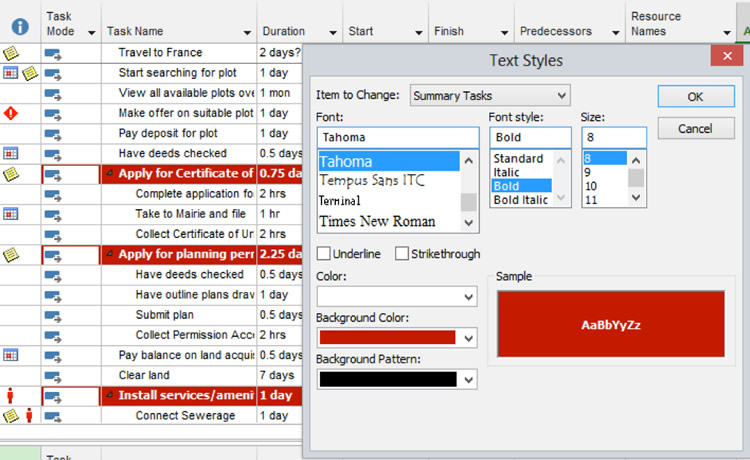The height and width of the screenshot is (460, 750).
Task: Enable the Underline checkbox
Action: coord(324,254)
